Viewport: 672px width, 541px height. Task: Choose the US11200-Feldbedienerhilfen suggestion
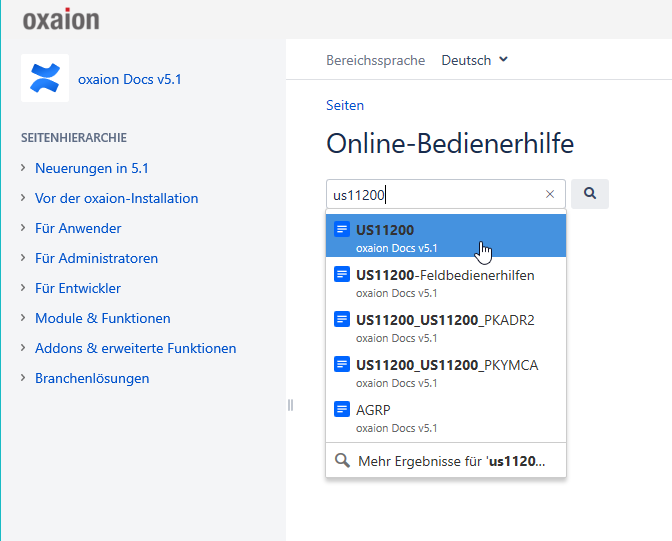click(x=445, y=275)
